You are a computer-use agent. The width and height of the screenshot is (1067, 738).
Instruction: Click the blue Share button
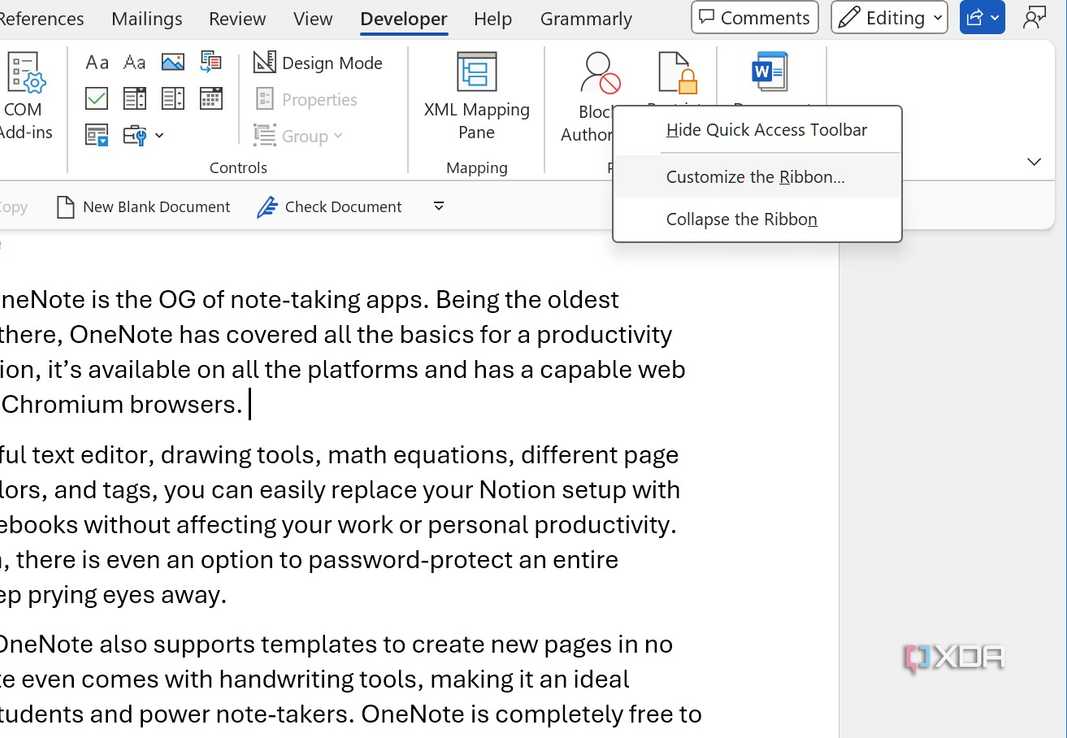tap(982, 18)
